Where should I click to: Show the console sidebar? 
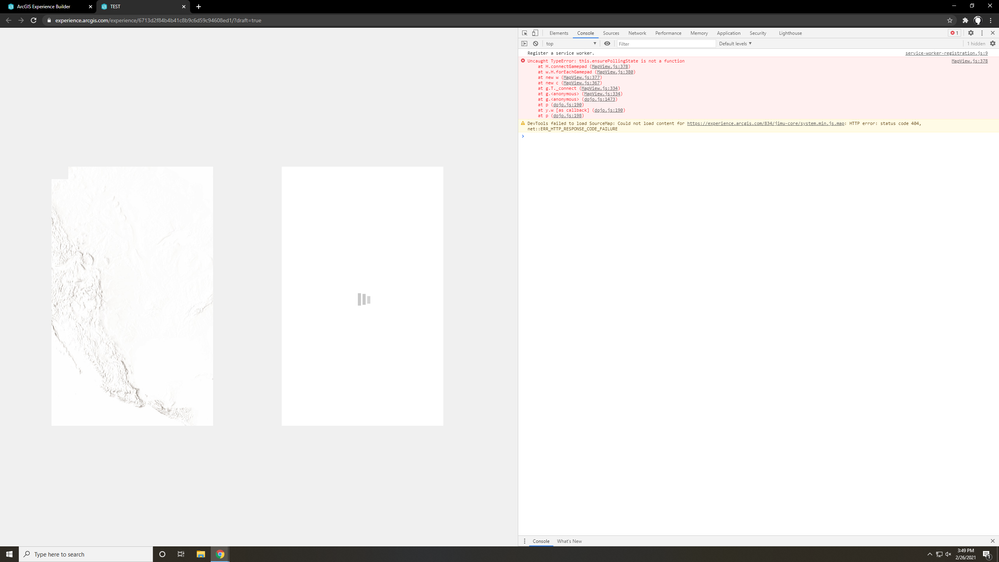pyautogui.click(x=524, y=44)
